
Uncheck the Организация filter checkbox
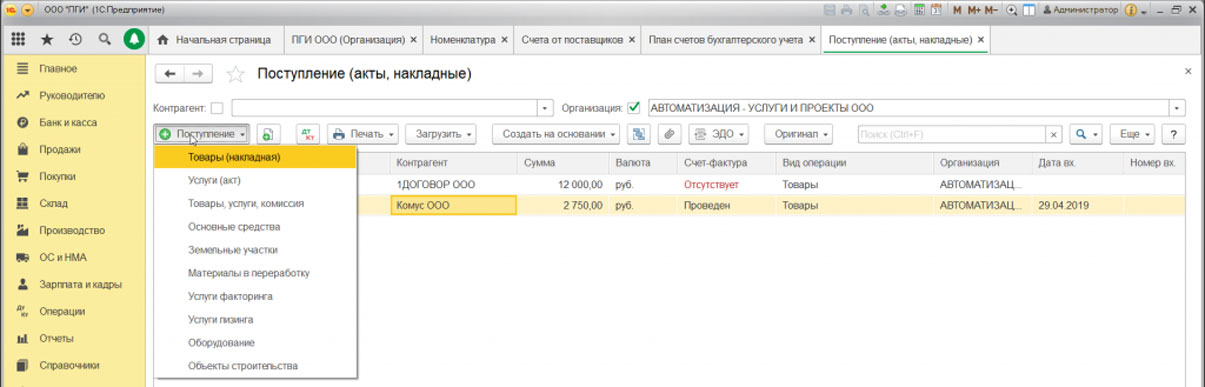tap(633, 108)
